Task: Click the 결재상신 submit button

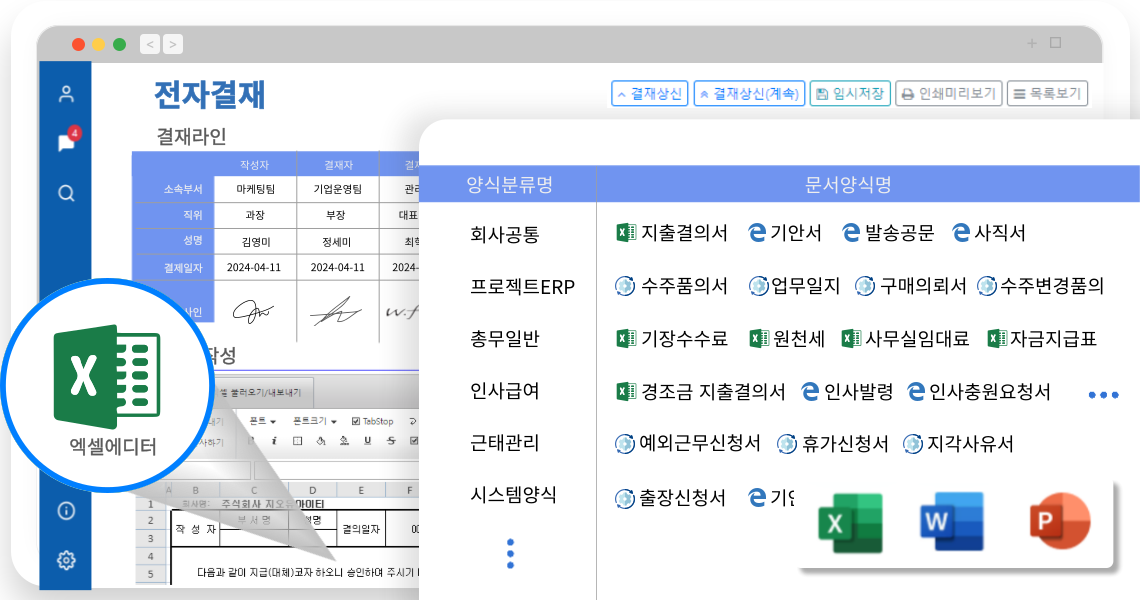Action: (x=649, y=94)
